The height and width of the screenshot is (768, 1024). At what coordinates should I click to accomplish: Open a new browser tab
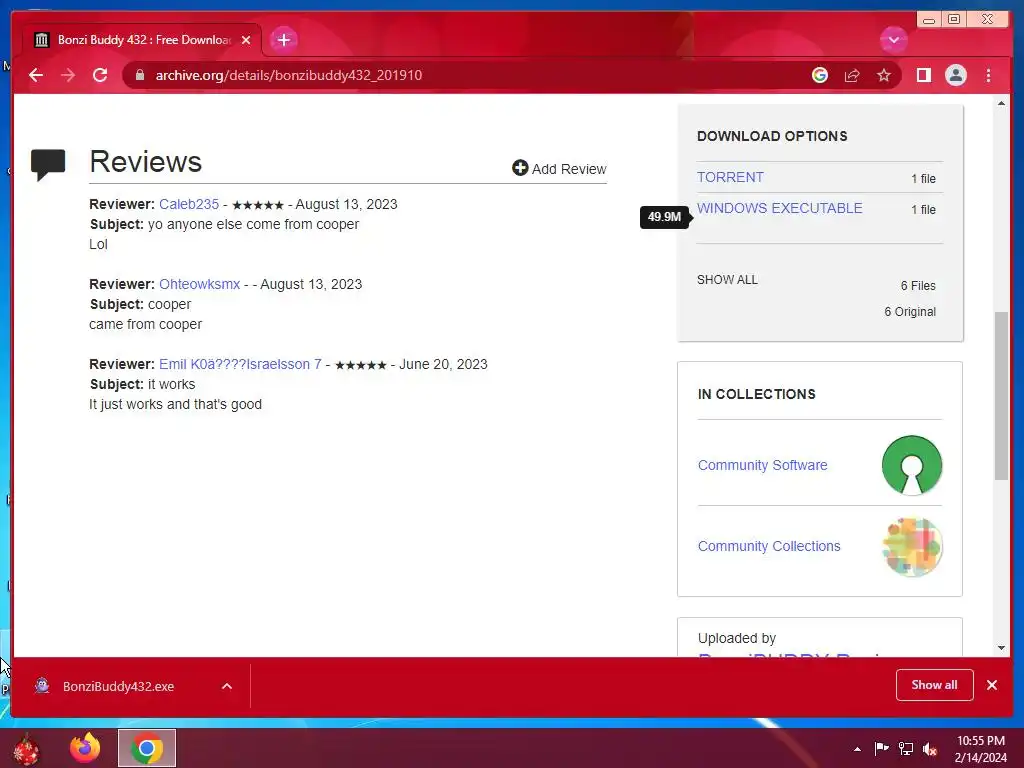[x=283, y=40]
